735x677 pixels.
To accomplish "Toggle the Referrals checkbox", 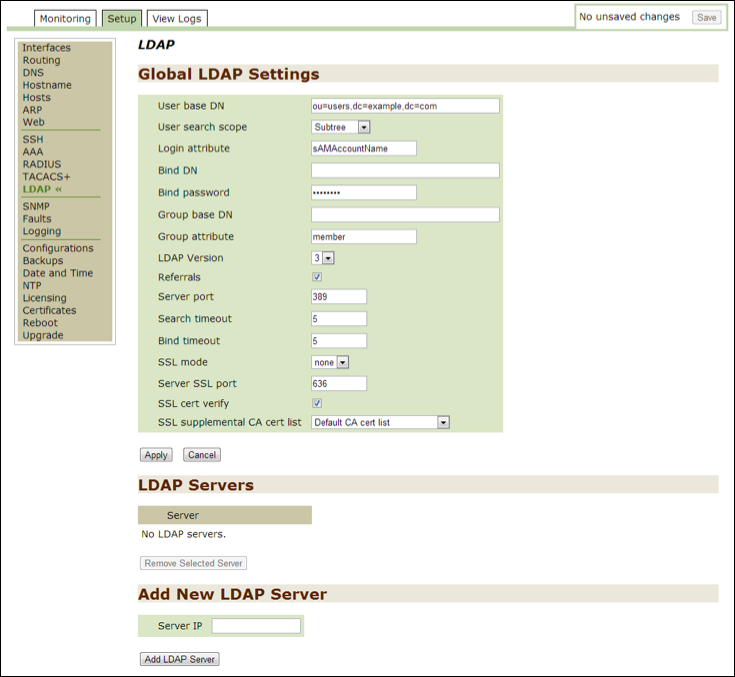I will click(x=317, y=277).
